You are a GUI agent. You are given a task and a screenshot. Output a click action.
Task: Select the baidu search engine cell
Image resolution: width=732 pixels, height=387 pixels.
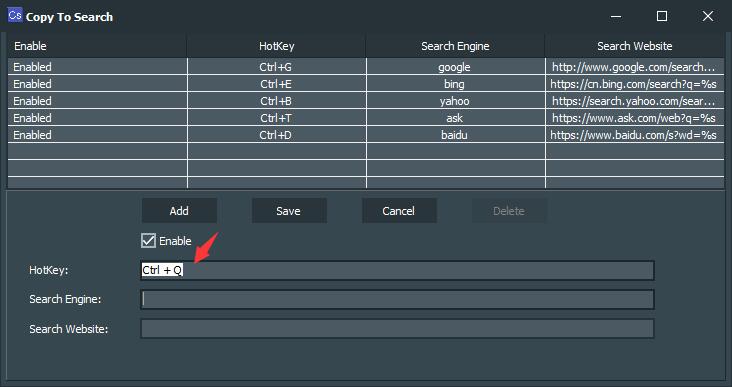(455, 135)
